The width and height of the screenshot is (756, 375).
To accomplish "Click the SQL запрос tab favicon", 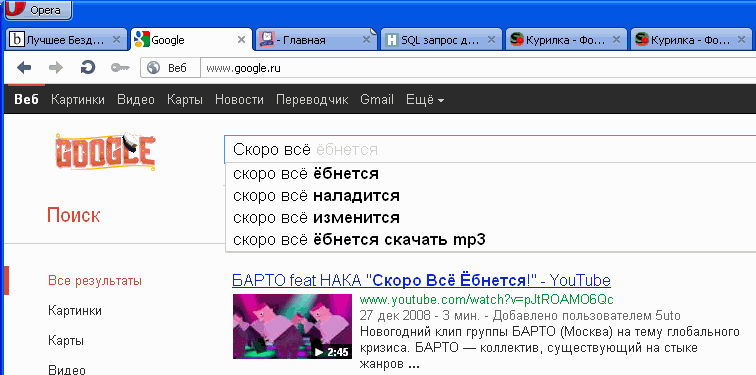I will click(392, 40).
